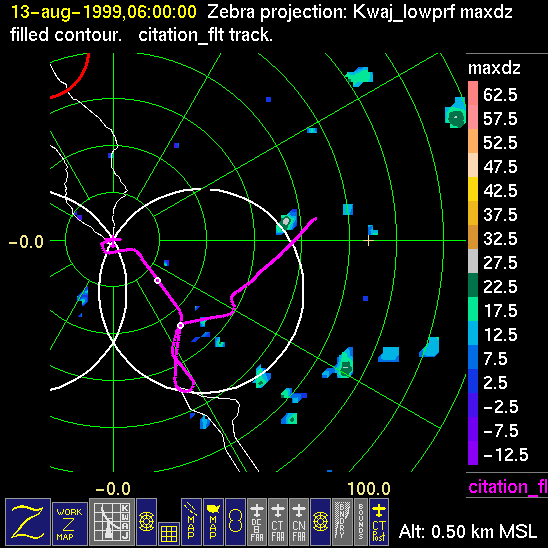The width and height of the screenshot is (548, 548).
Task: Enable the BNDRY boundary overlay
Action: [342, 522]
